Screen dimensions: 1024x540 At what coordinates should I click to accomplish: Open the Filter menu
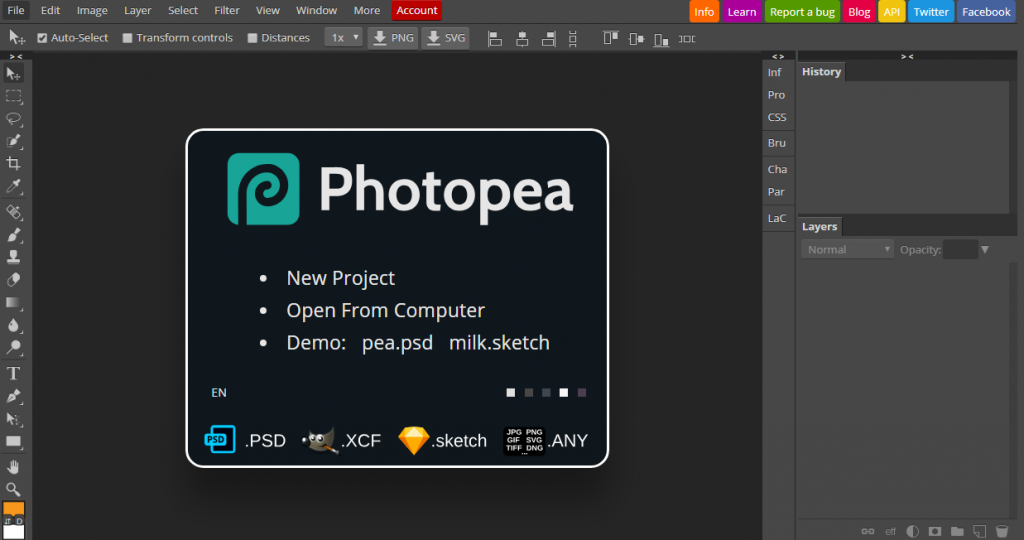227,10
